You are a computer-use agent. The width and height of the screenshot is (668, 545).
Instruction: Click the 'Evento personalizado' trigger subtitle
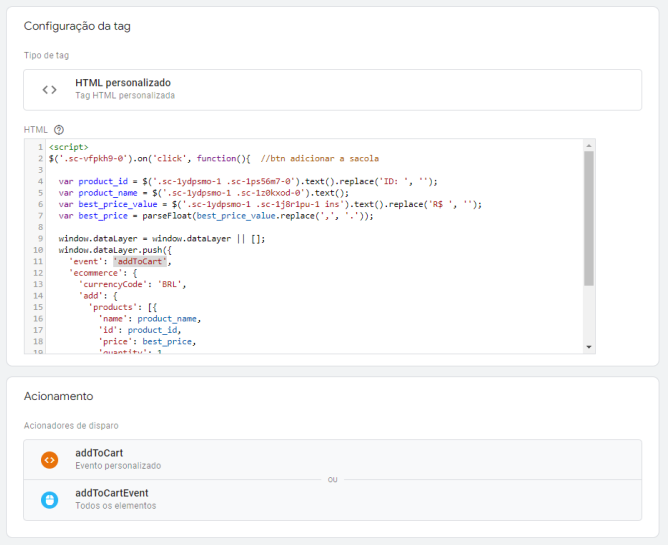click(x=118, y=466)
